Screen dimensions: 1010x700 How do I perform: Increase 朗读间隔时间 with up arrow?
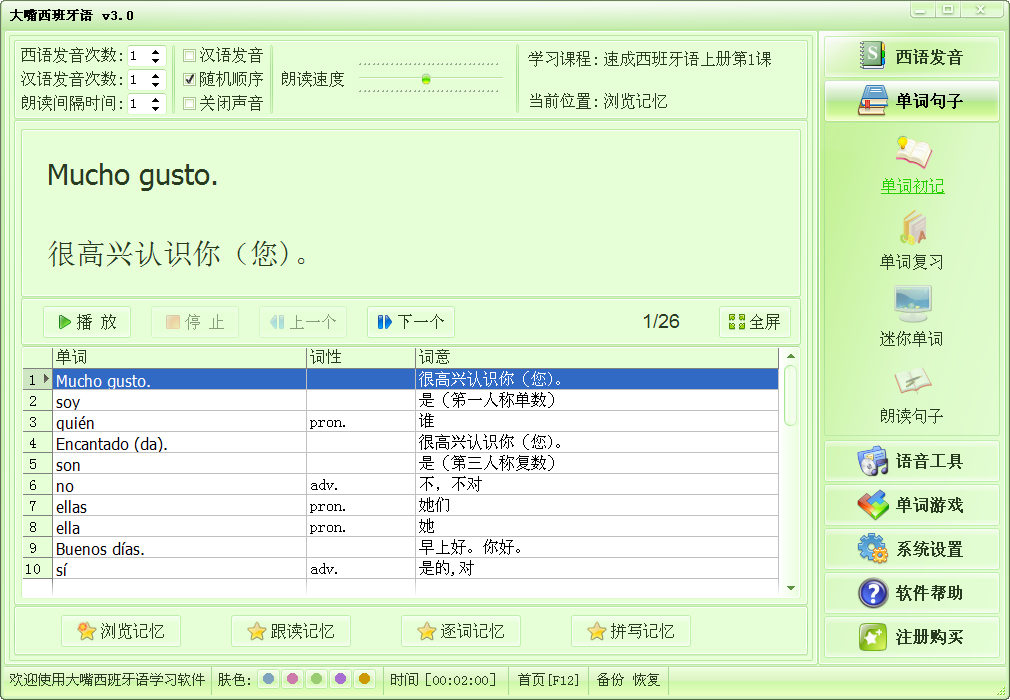156,100
